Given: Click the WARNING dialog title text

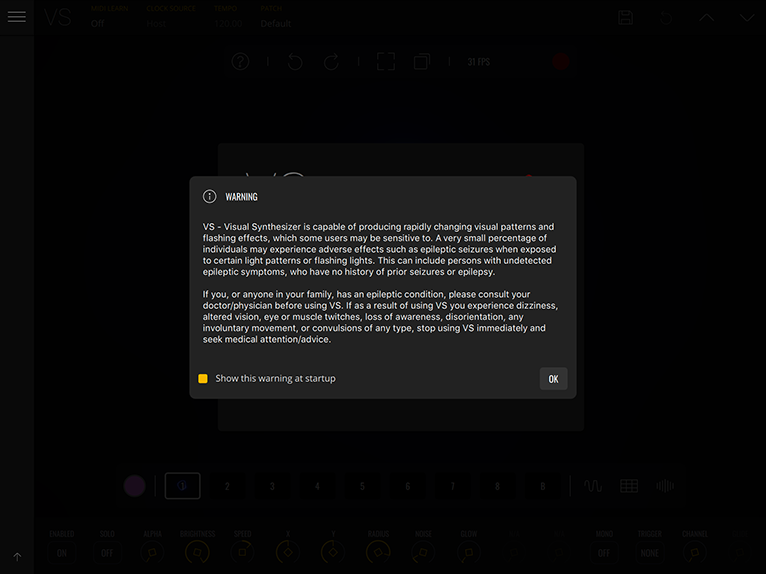Looking at the screenshot, I should [241, 197].
